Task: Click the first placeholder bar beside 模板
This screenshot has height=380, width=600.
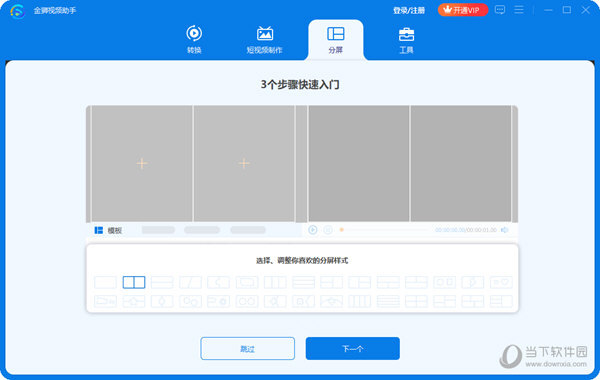Action: coord(158,230)
